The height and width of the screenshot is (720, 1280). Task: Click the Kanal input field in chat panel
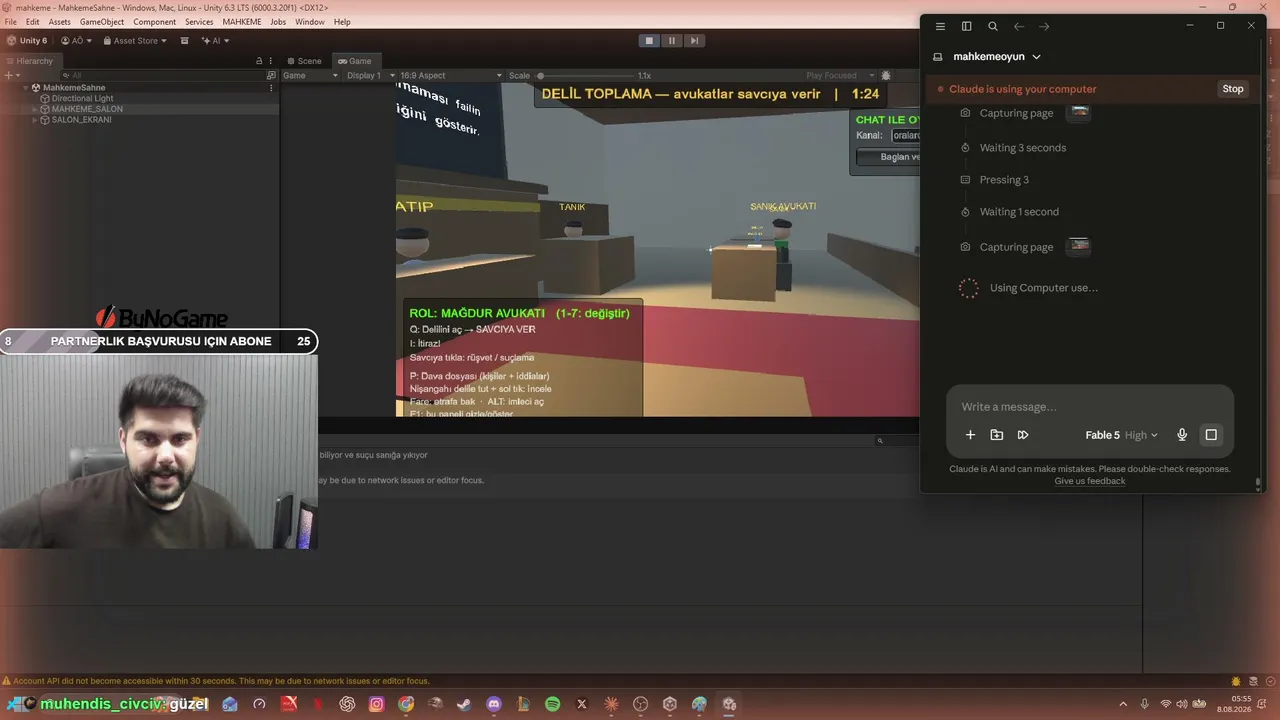[x=905, y=135]
